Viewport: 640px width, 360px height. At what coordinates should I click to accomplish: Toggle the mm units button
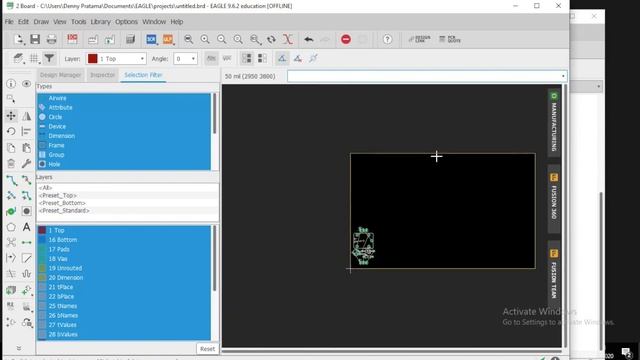tap(211, 58)
